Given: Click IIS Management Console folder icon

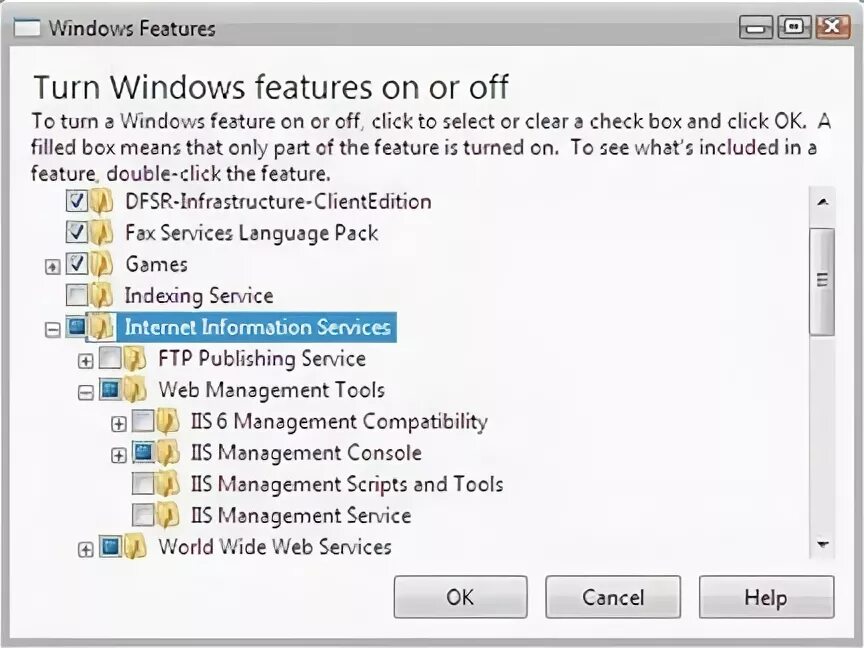Looking at the screenshot, I should [x=168, y=453].
